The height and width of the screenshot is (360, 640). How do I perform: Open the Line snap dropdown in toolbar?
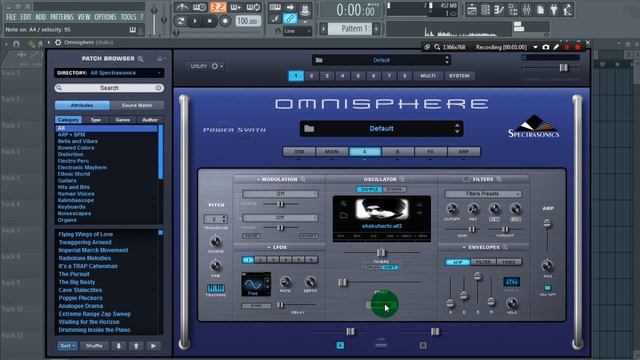coord(297,31)
